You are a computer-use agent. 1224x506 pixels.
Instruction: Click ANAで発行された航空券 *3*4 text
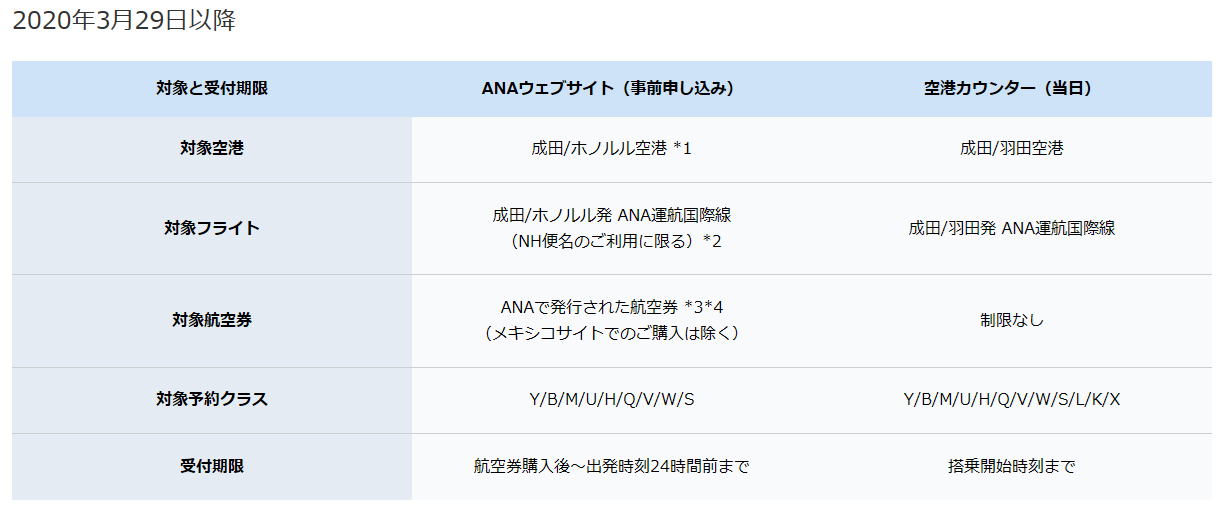click(x=611, y=307)
